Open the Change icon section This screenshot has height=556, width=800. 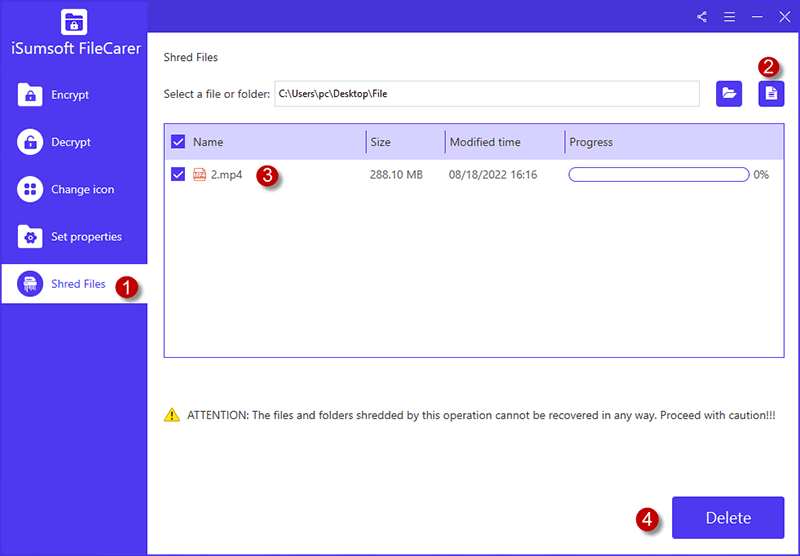pos(74,189)
